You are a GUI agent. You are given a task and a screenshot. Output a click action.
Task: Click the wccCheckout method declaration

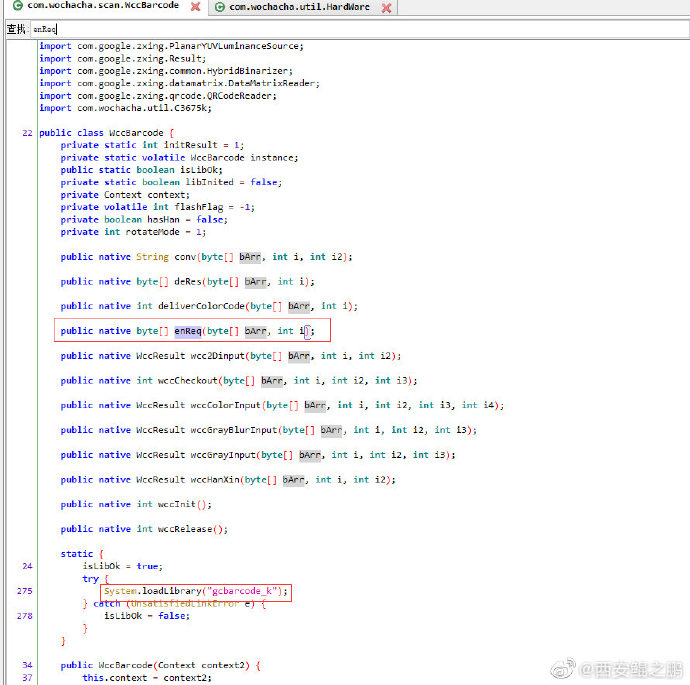pyautogui.click(x=239, y=380)
